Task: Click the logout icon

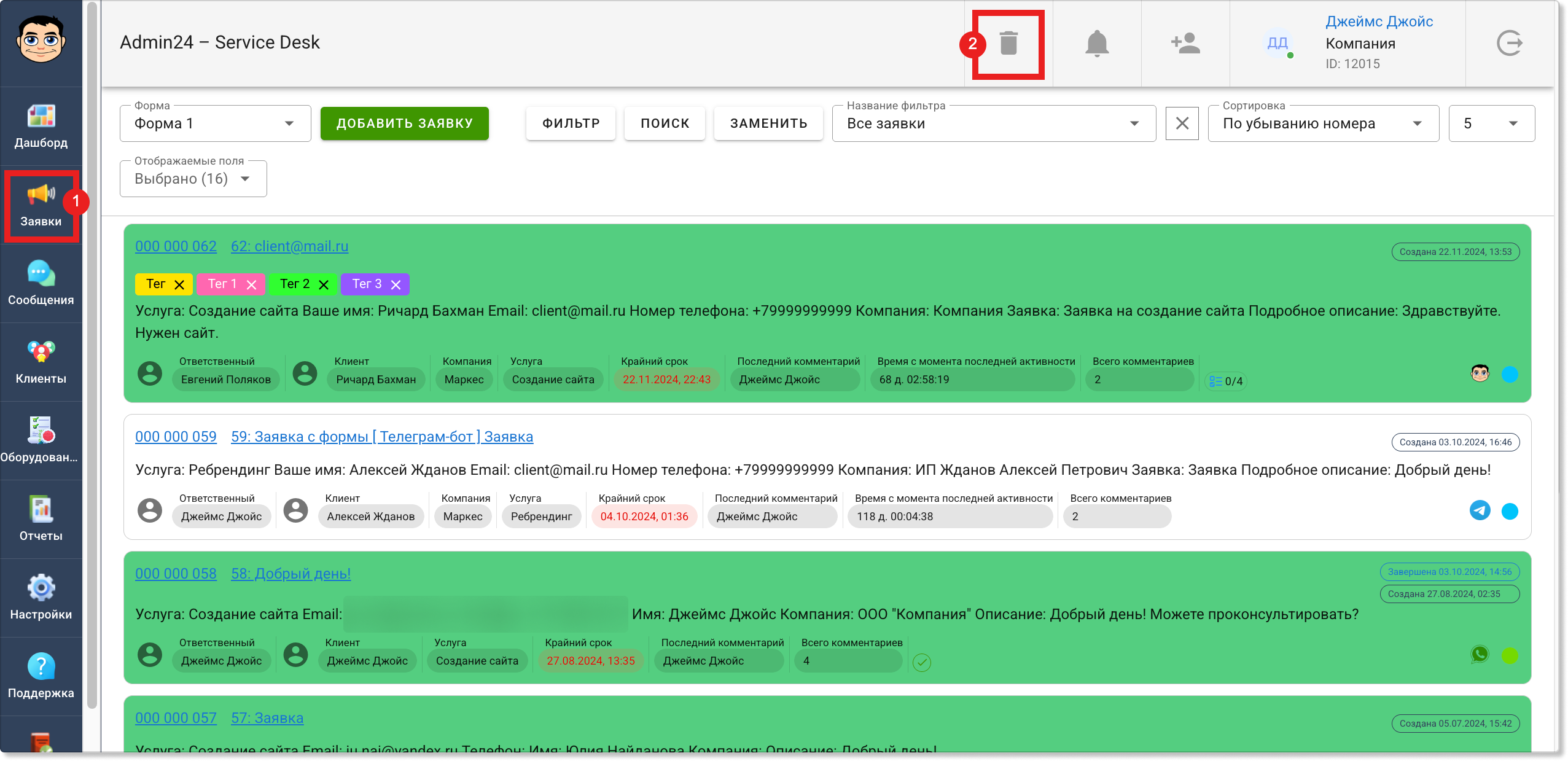Action: click(x=1510, y=44)
